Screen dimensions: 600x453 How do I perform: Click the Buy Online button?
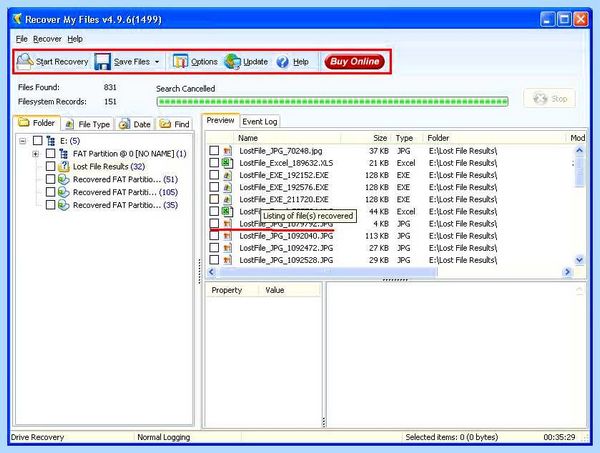coord(354,62)
